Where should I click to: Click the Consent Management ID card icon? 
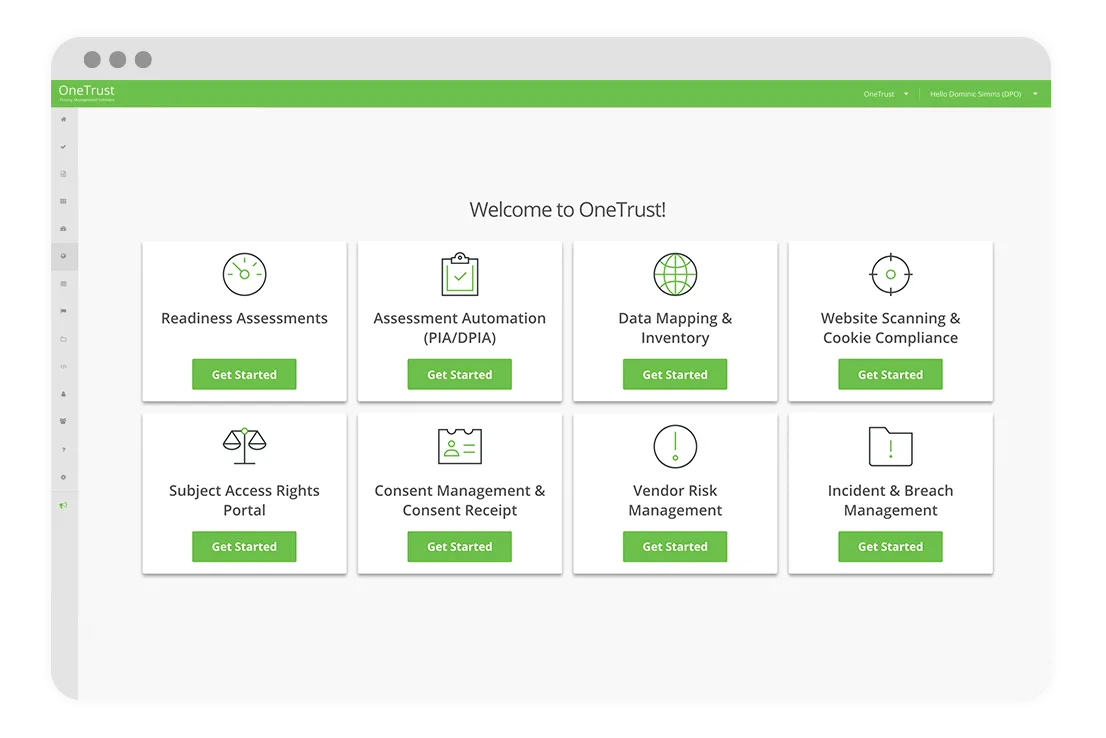coord(460,446)
